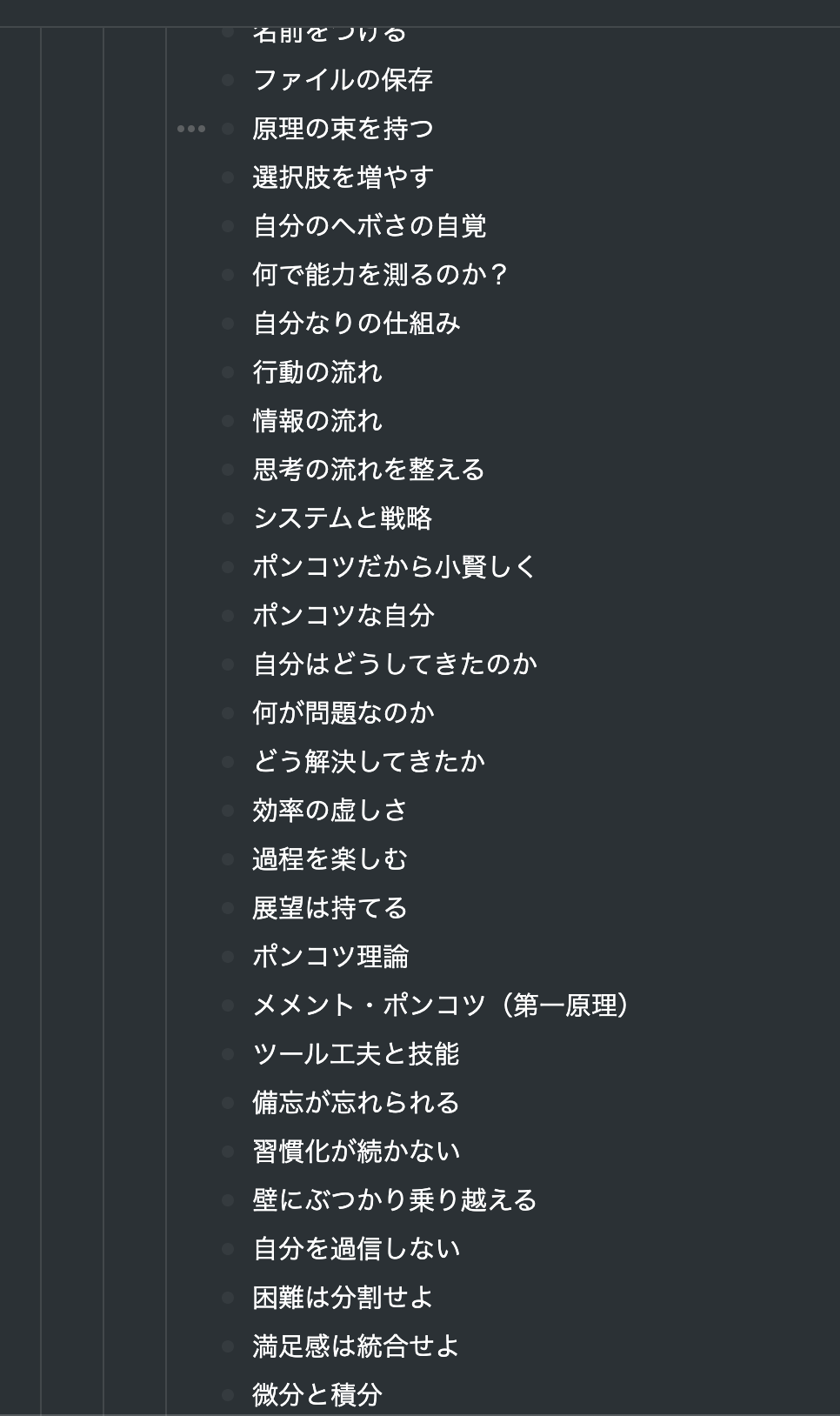Open the ••• options menu for 原理の束を持つ
The width and height of the screenshot is (840, 1416).
coord(190,129)
